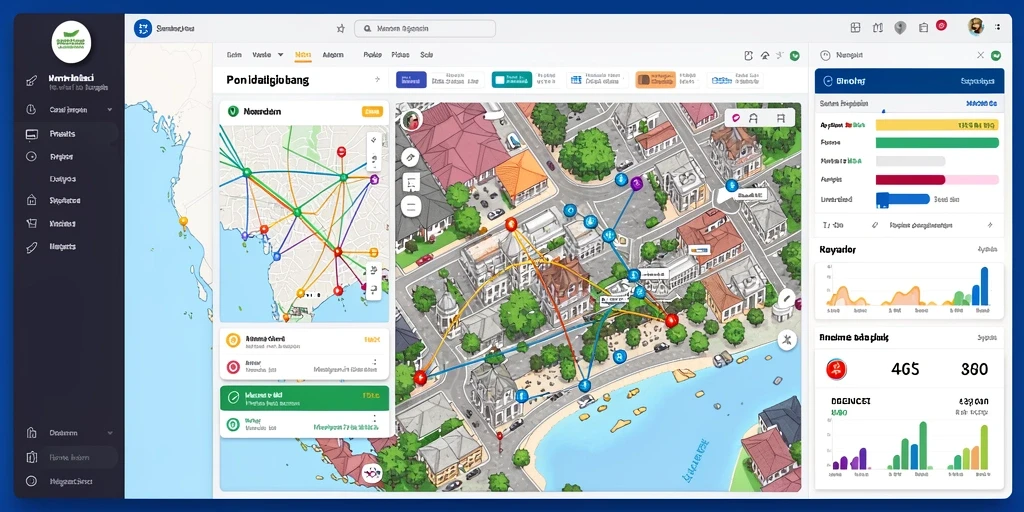Click the yellow button on mini map card
Viewport: 1024px width, 512px height.
coord(372,112)
